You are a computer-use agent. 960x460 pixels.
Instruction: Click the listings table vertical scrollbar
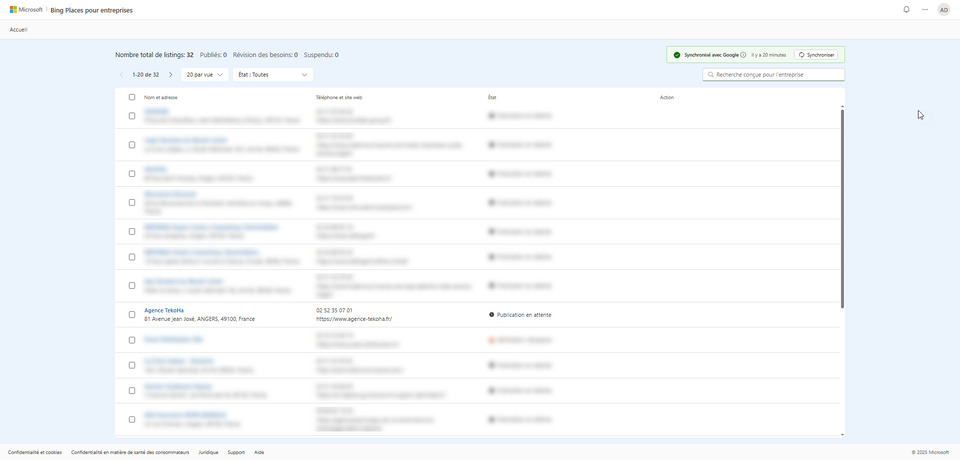[842, 208]
